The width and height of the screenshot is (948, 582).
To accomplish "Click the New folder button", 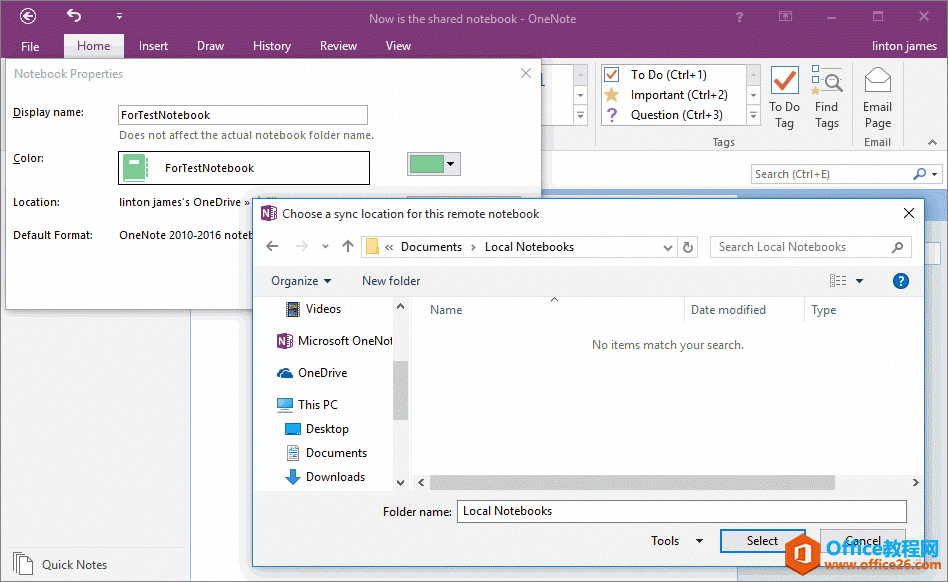I will click(391, 281).
